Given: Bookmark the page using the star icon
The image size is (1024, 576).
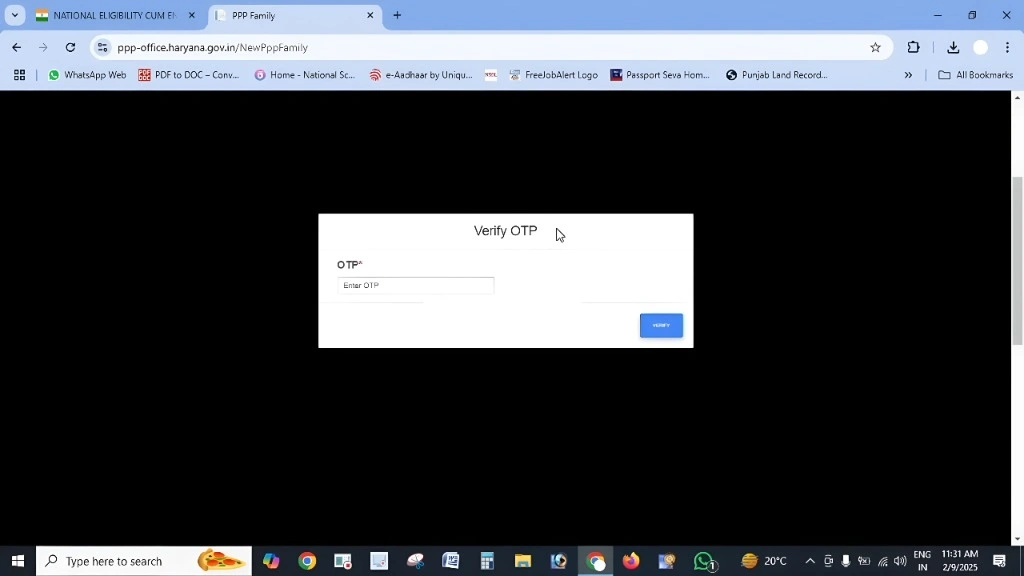Looking at the screenshot, I should [x=875, y=47].
